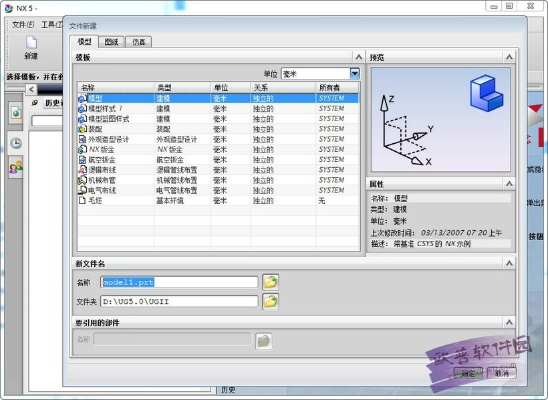The width and height of the screenshot is (548, 400).
Task: Click SYSTEM owner cell in 装配 row
Action: pyautogui.click(x=331, y=129)
